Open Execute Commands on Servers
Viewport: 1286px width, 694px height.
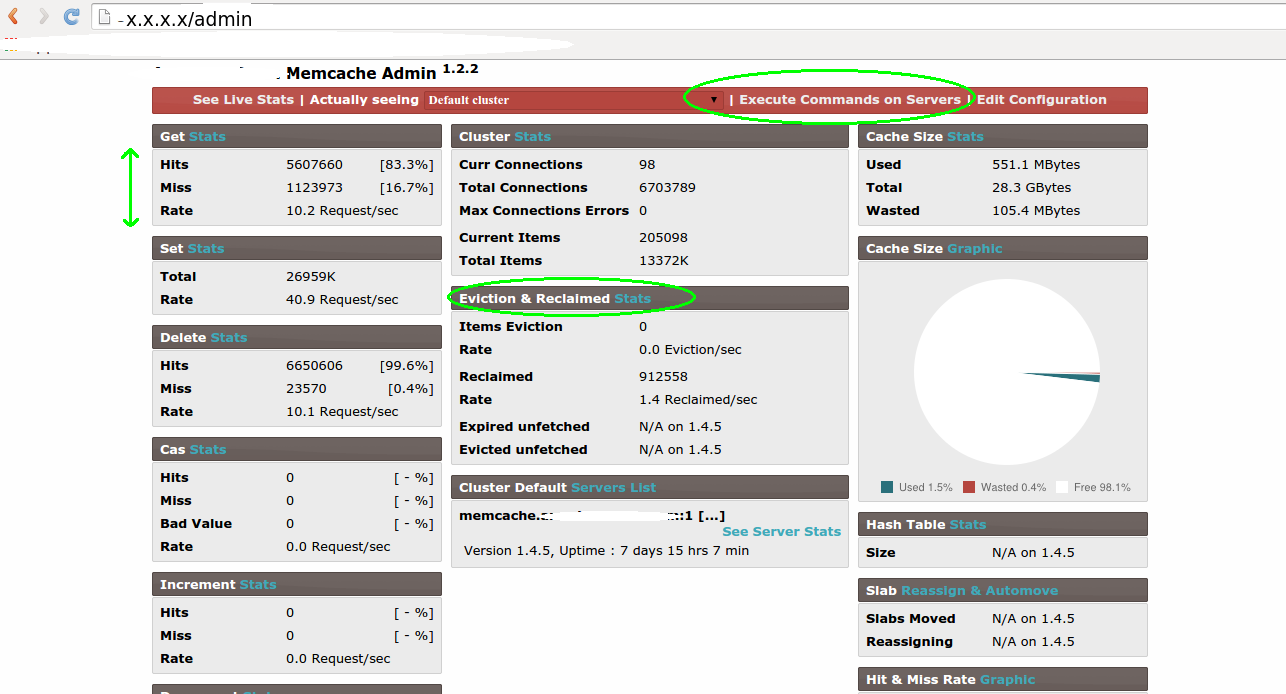point(850,100)
